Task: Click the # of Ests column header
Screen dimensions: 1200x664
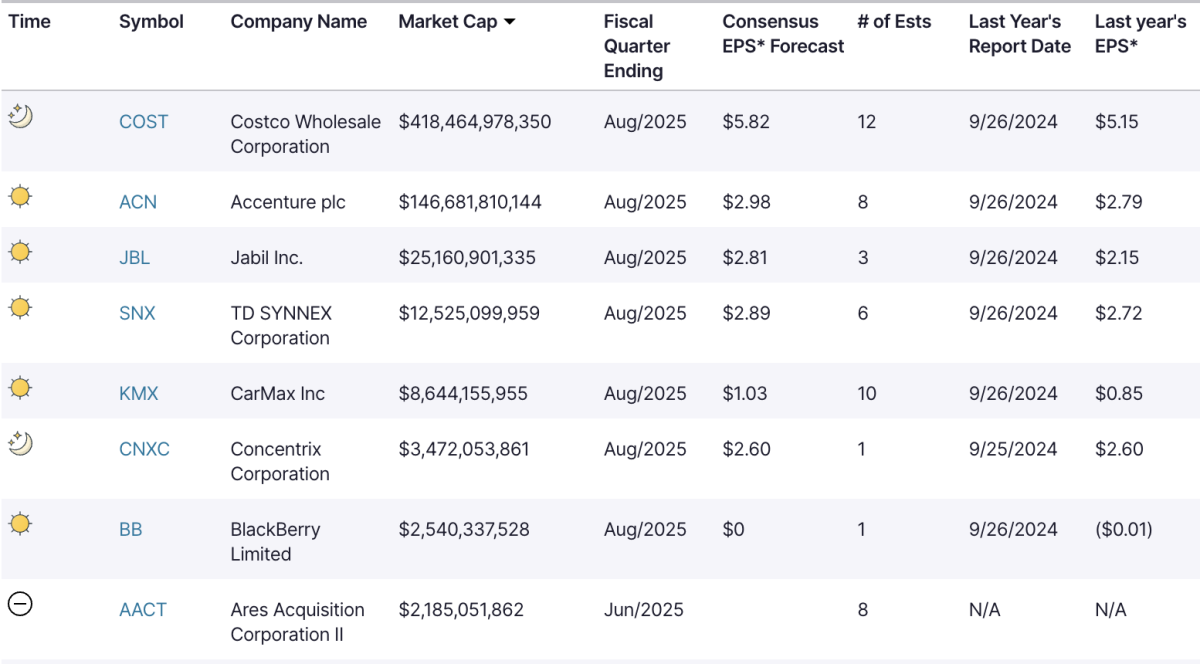Action: point(896,22)
